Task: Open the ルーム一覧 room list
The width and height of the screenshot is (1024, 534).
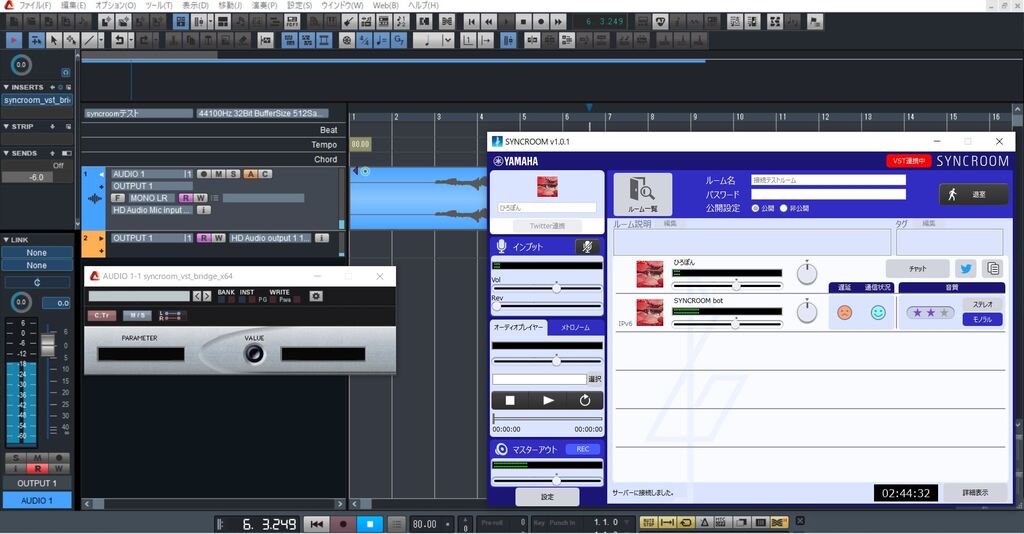Action: point(643,194)
